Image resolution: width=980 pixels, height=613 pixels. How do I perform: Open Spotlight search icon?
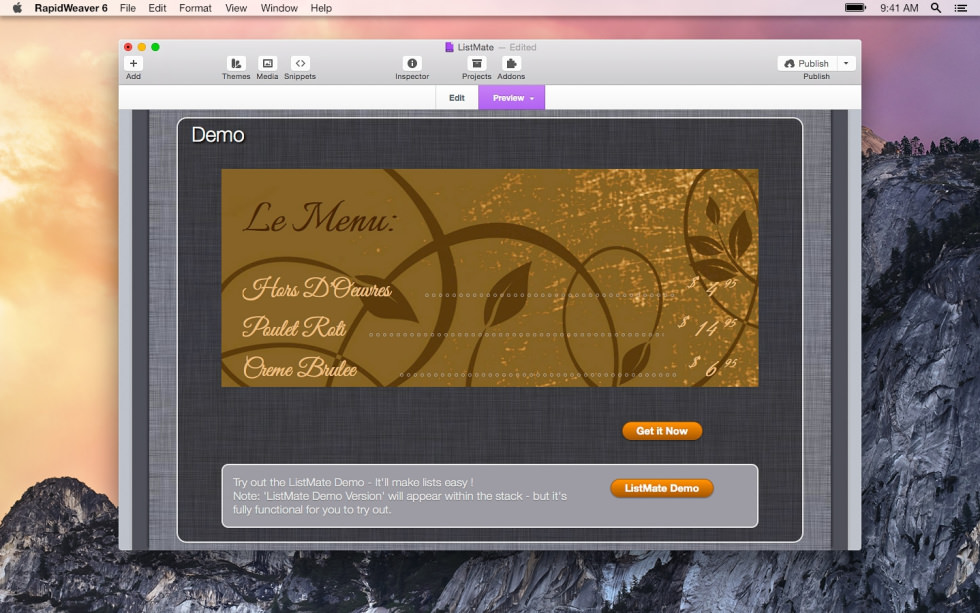[x=936, y=8]
